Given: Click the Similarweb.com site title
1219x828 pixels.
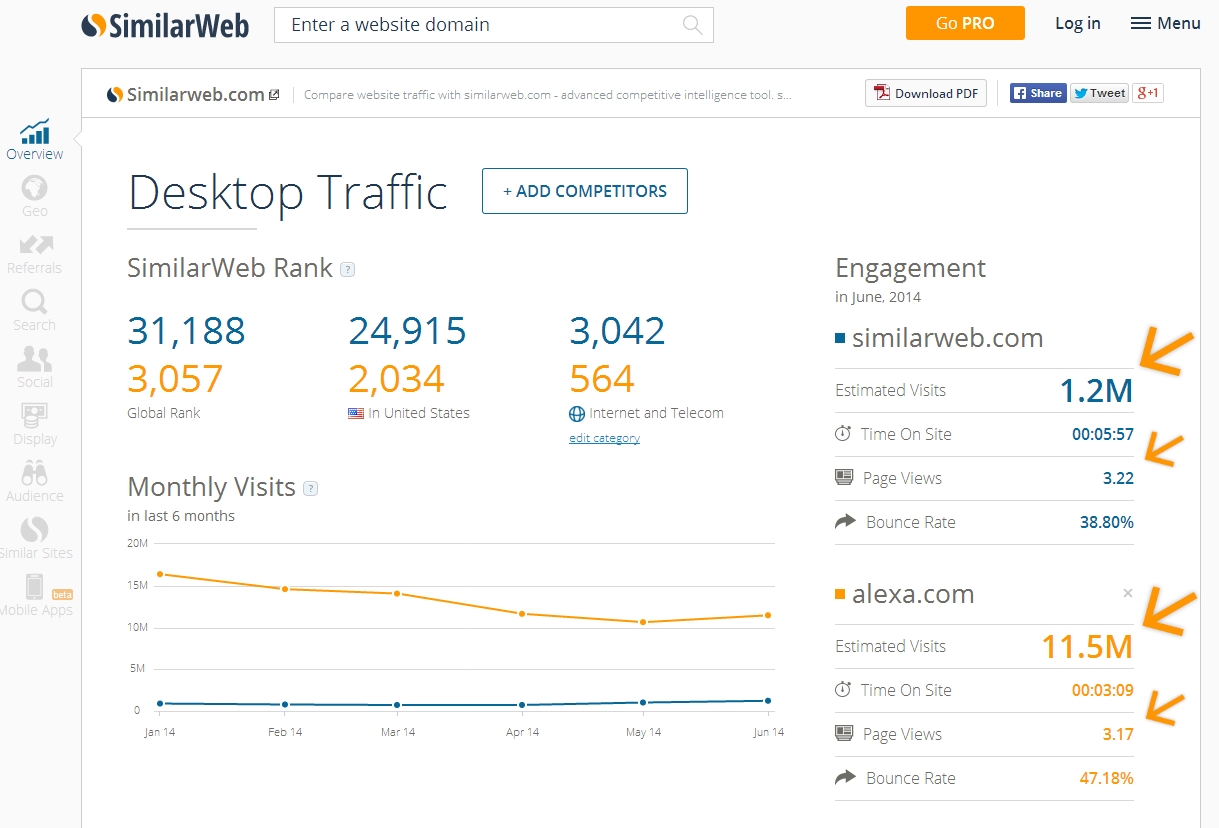Looking at the screenshot, I should 196,94.
